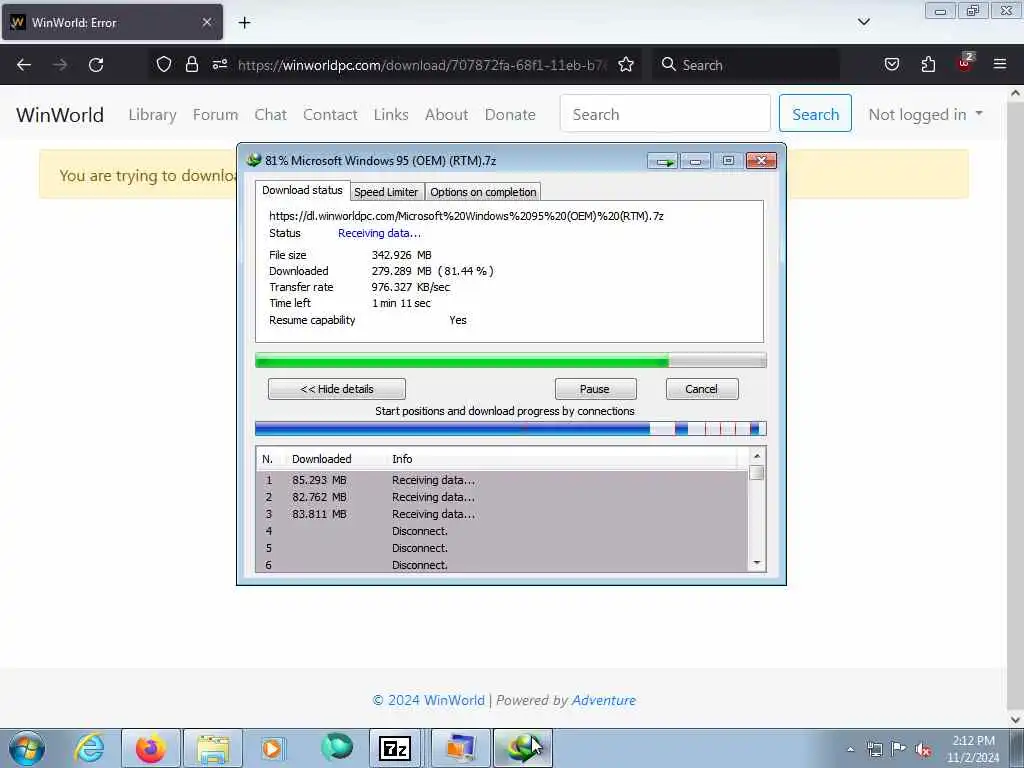
Task: Open the Donate page link
Action: pos(510,114)
